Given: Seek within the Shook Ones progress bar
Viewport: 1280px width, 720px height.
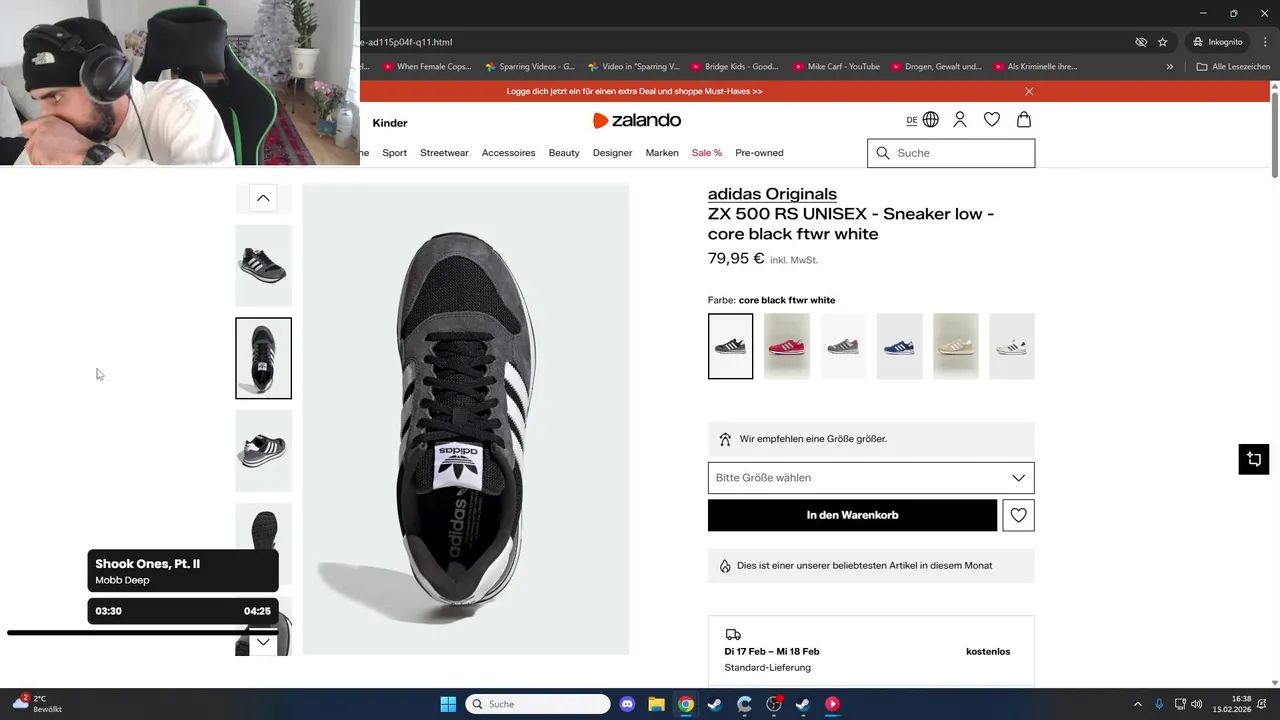Looking at the screenshot, I should point(143,633).
